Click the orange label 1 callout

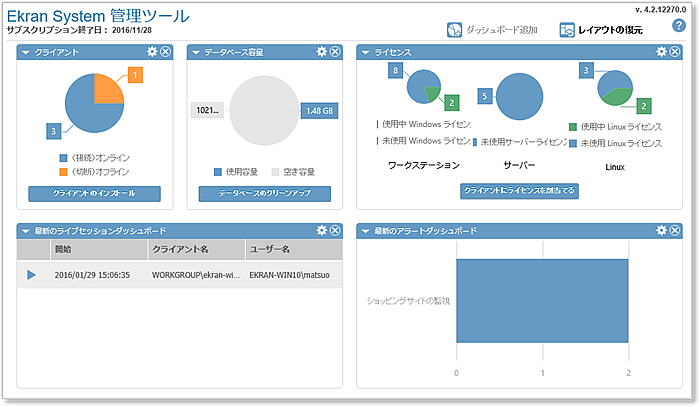pyautogui.click(x=135, y=75)
